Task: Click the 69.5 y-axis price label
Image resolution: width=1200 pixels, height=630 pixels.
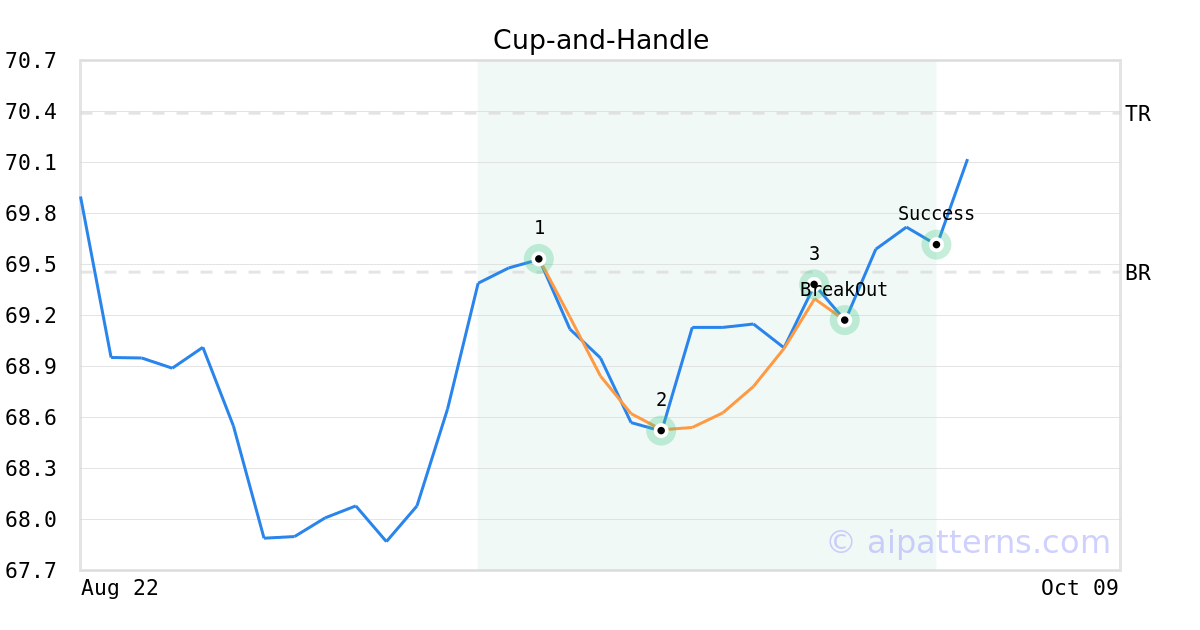Action: pyautogui.click(x=31, y=265)
